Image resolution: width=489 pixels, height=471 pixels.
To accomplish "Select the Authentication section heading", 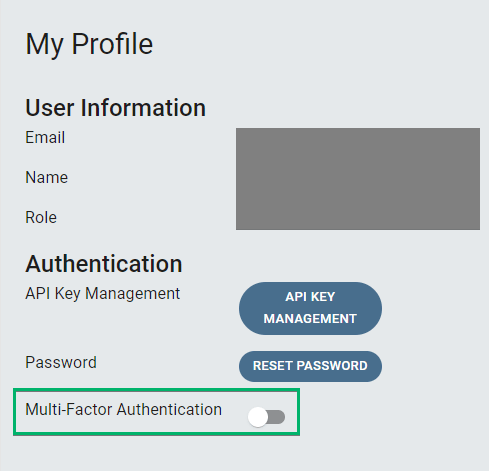I will coord(104,264).
